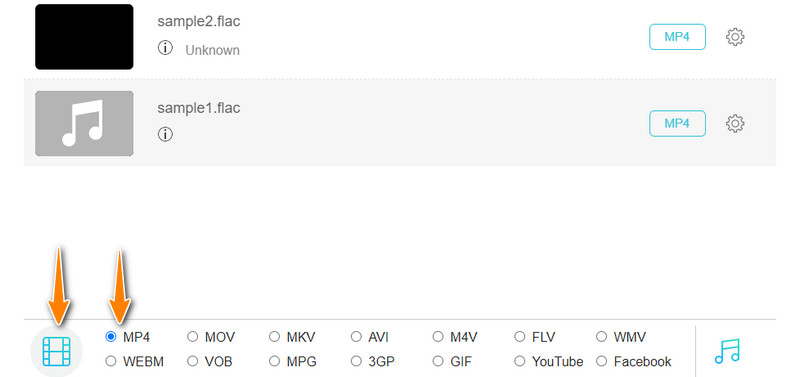Switch to the audio format music-note icon

pos(727,351)
